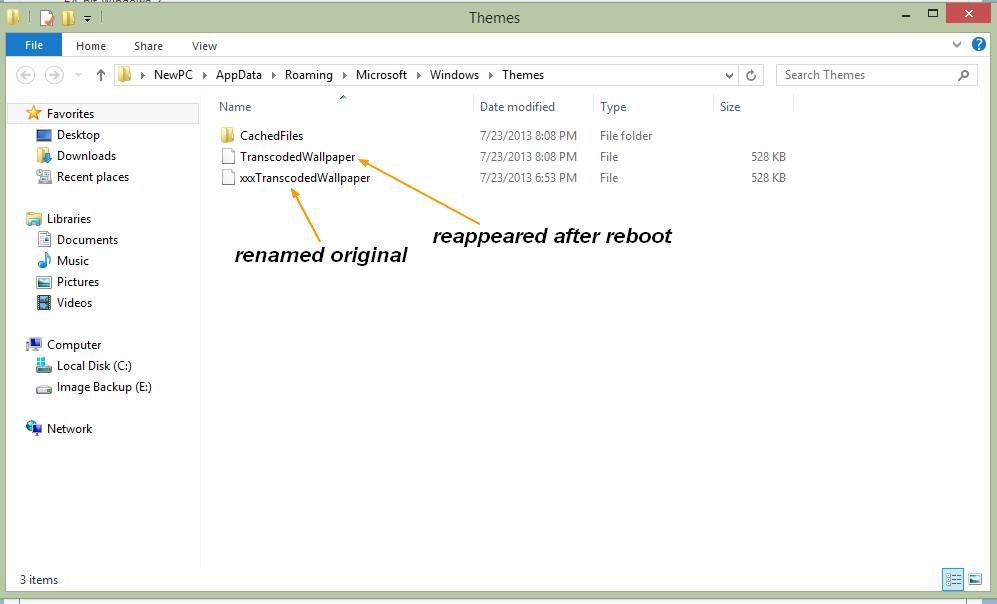Viewport: 997px width, 604px height.
Task: Click the search magnifier icon
Action: point(963,75)
